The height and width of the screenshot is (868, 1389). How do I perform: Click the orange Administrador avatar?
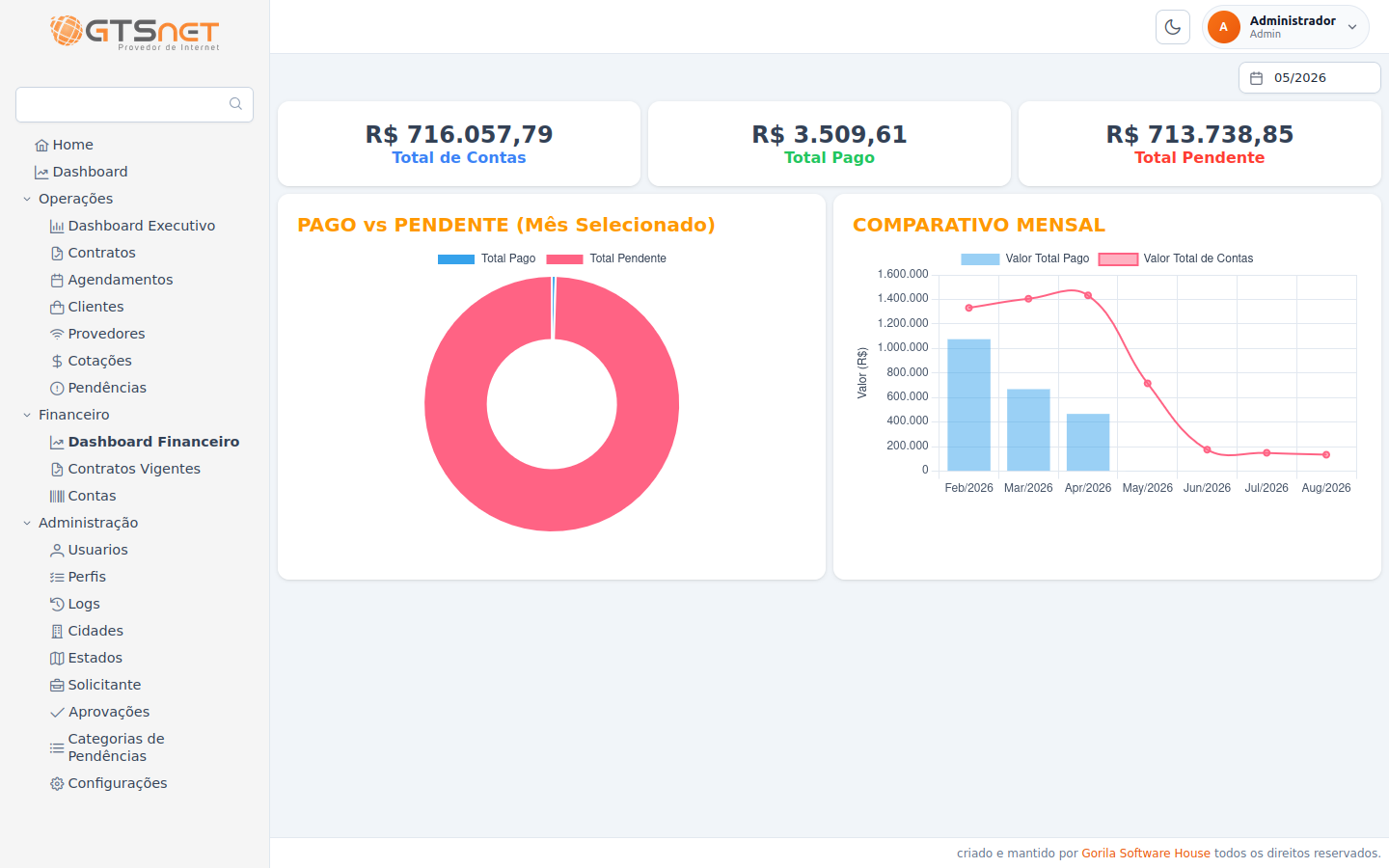tap(1224, 27)
